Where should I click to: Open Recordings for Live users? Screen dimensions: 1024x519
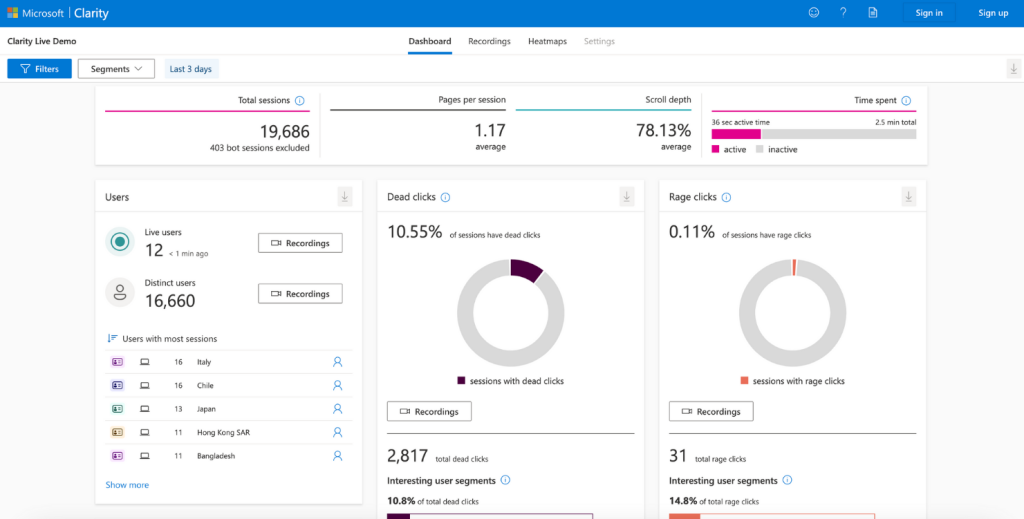point(300,243)
